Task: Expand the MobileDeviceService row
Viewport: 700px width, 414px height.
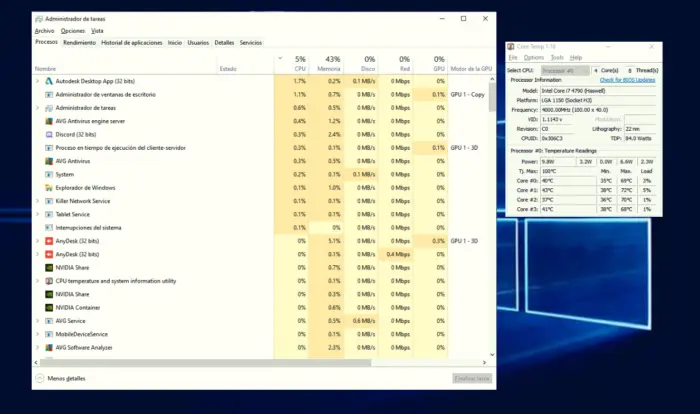Action: [38, 334]
